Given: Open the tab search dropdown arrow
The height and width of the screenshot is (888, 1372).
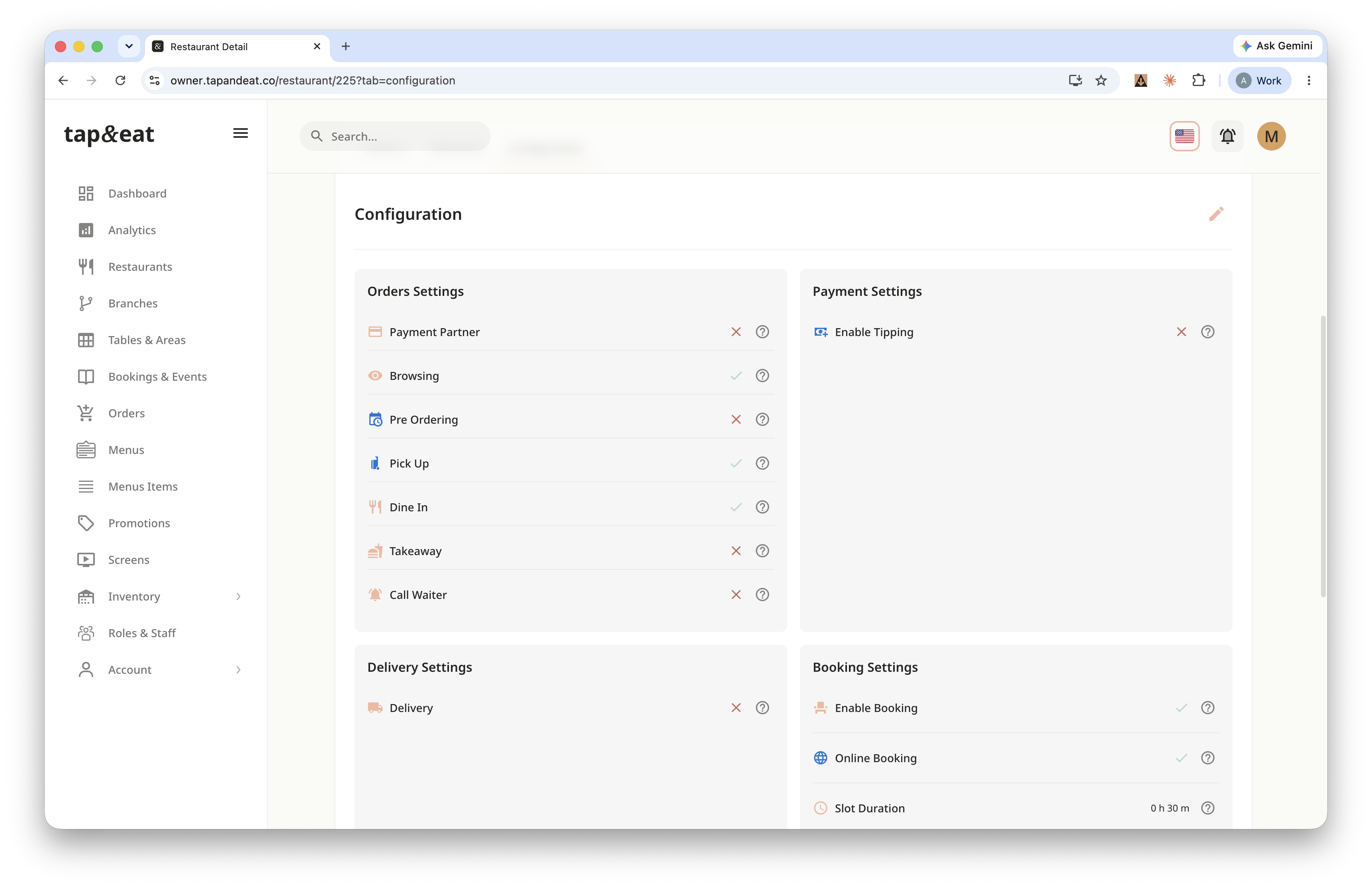Looking at the screenshot, I should pyautogui.click(x=129, y=46).
